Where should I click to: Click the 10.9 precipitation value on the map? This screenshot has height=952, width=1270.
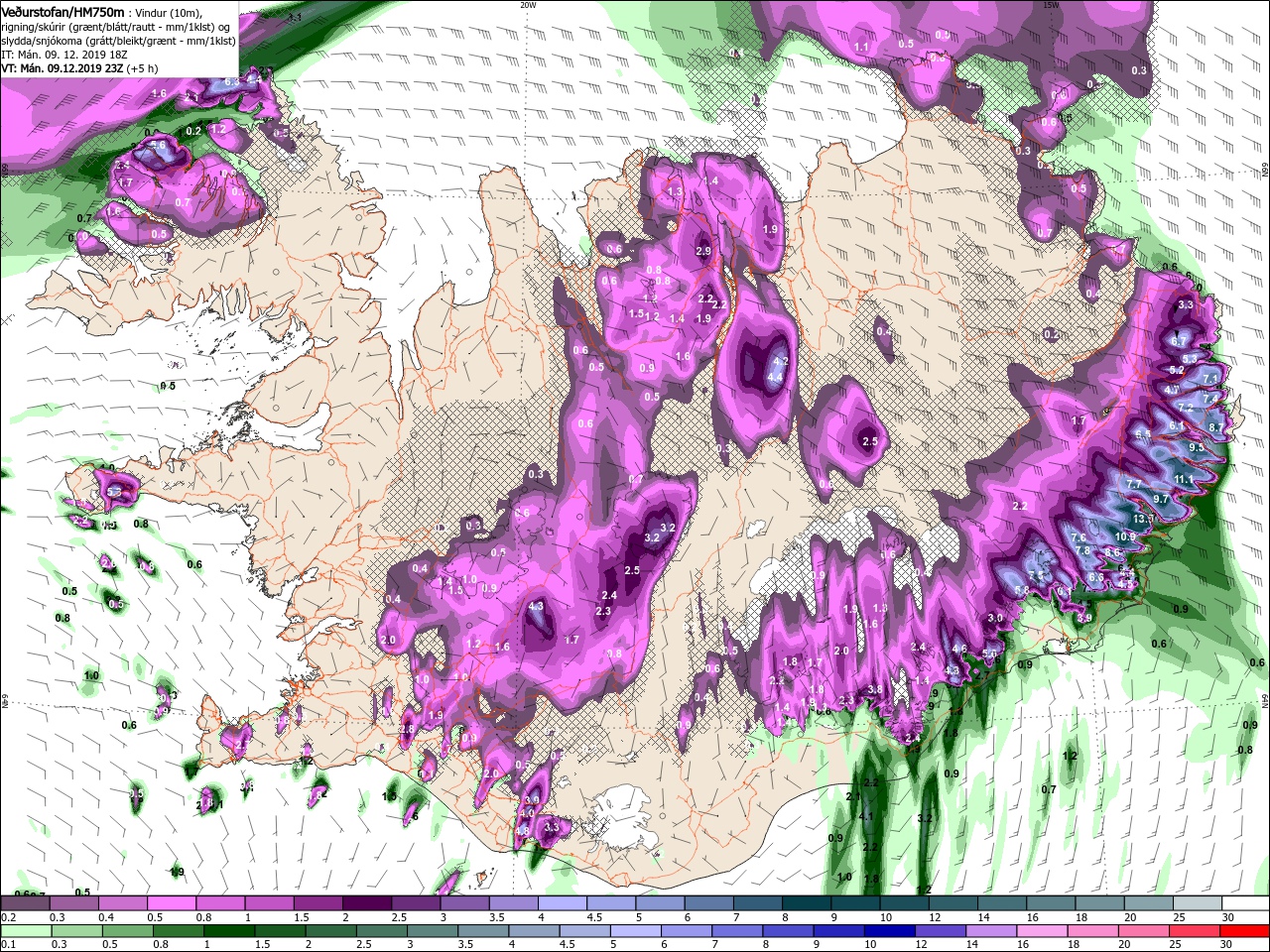(x=1125, y=536)
